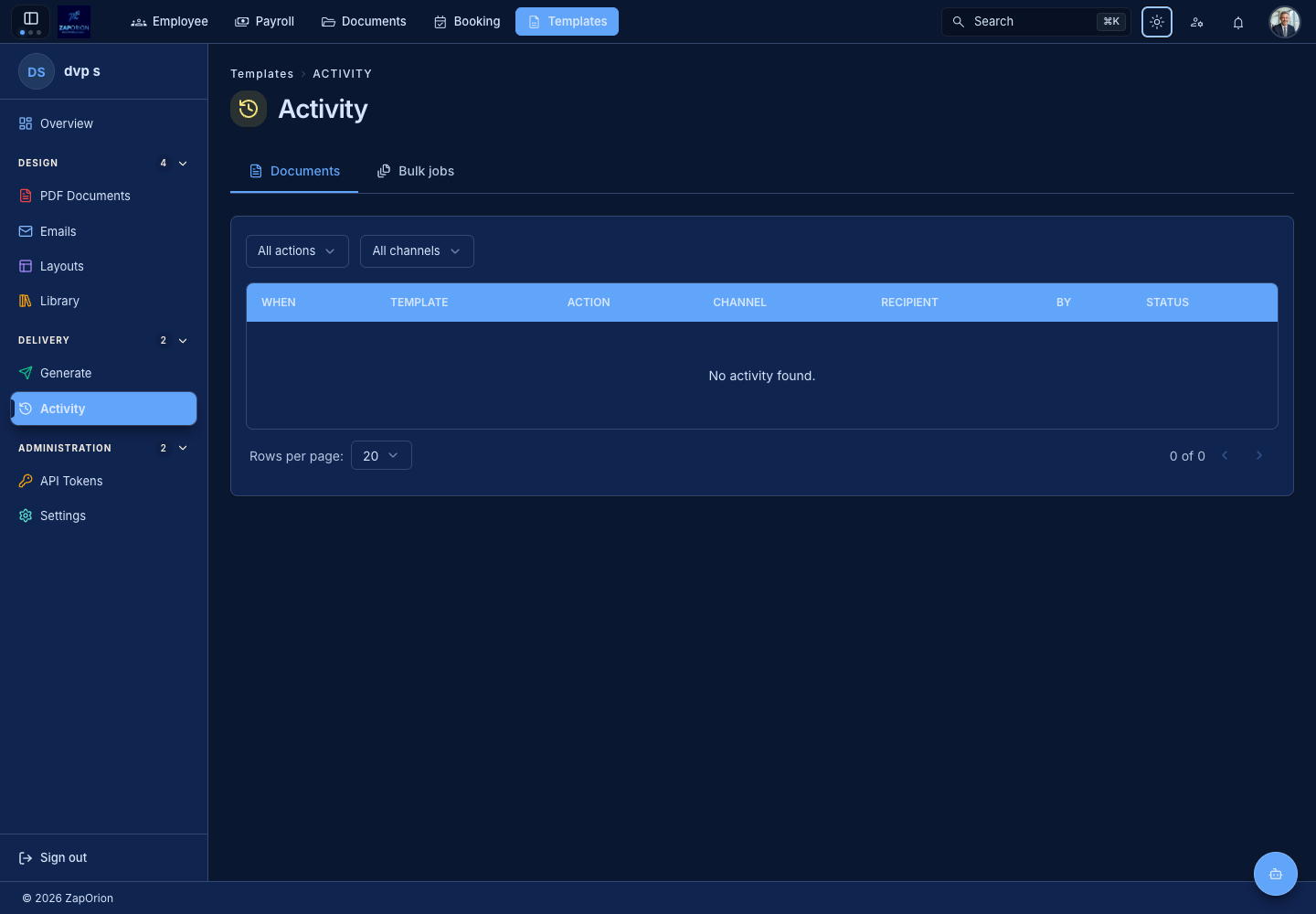Click Sign out
This screenshot has width=1316, height=914.
53,857
